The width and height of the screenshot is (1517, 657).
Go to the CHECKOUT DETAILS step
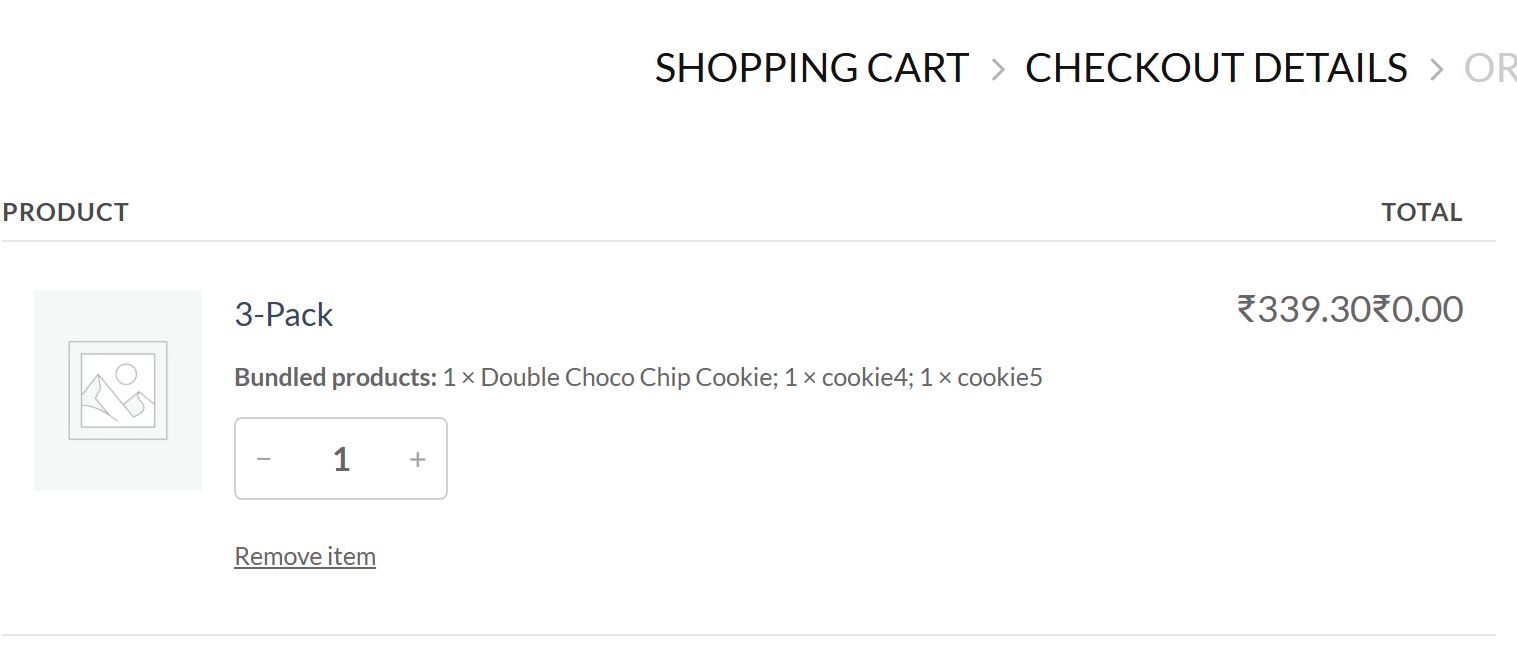tap(1216, 68)
